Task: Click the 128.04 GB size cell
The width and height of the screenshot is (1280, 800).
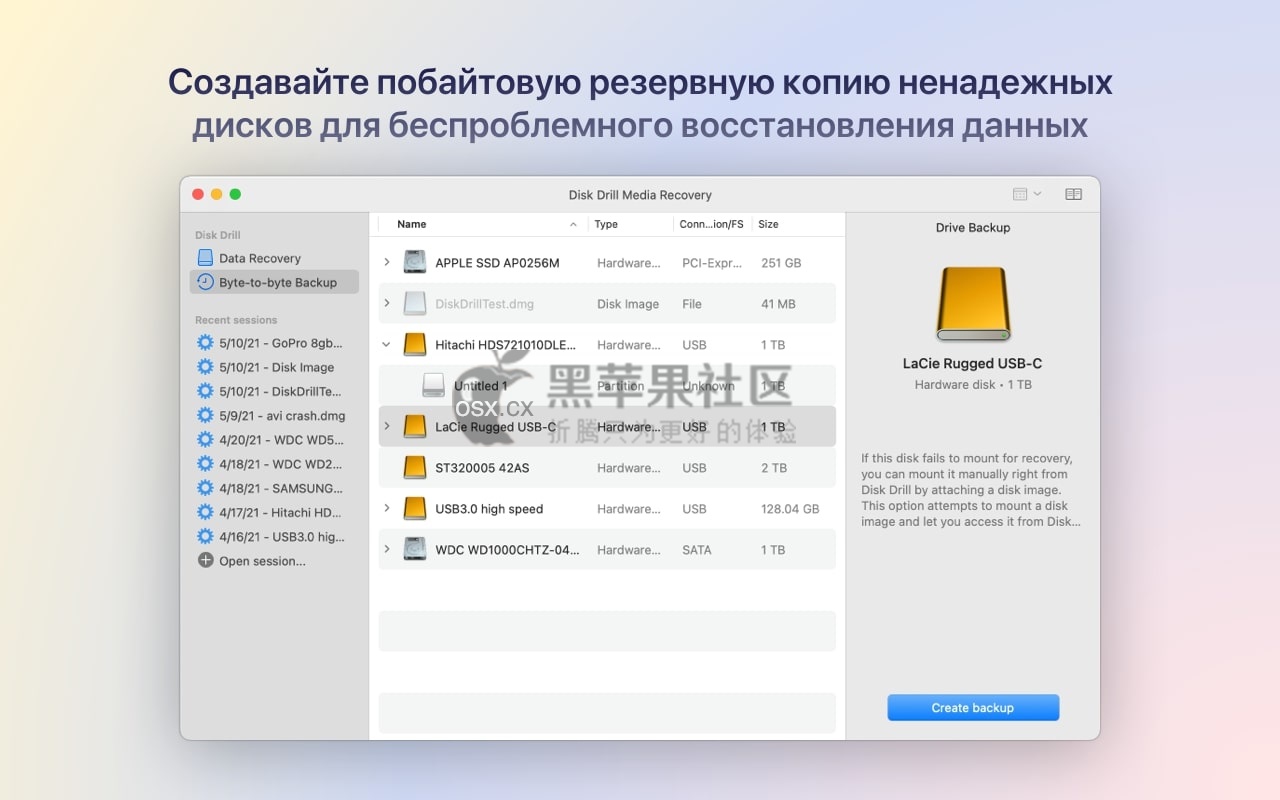Action: (790, 509)
